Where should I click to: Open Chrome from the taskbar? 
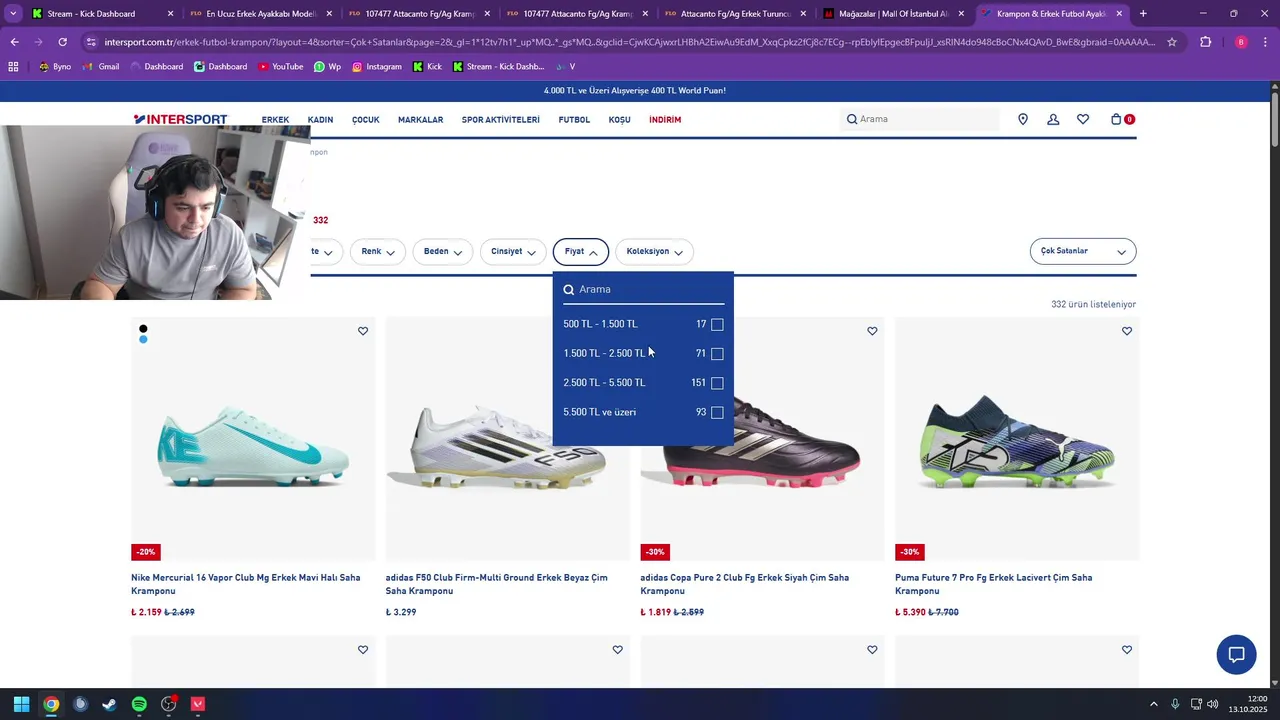[51, 704]
